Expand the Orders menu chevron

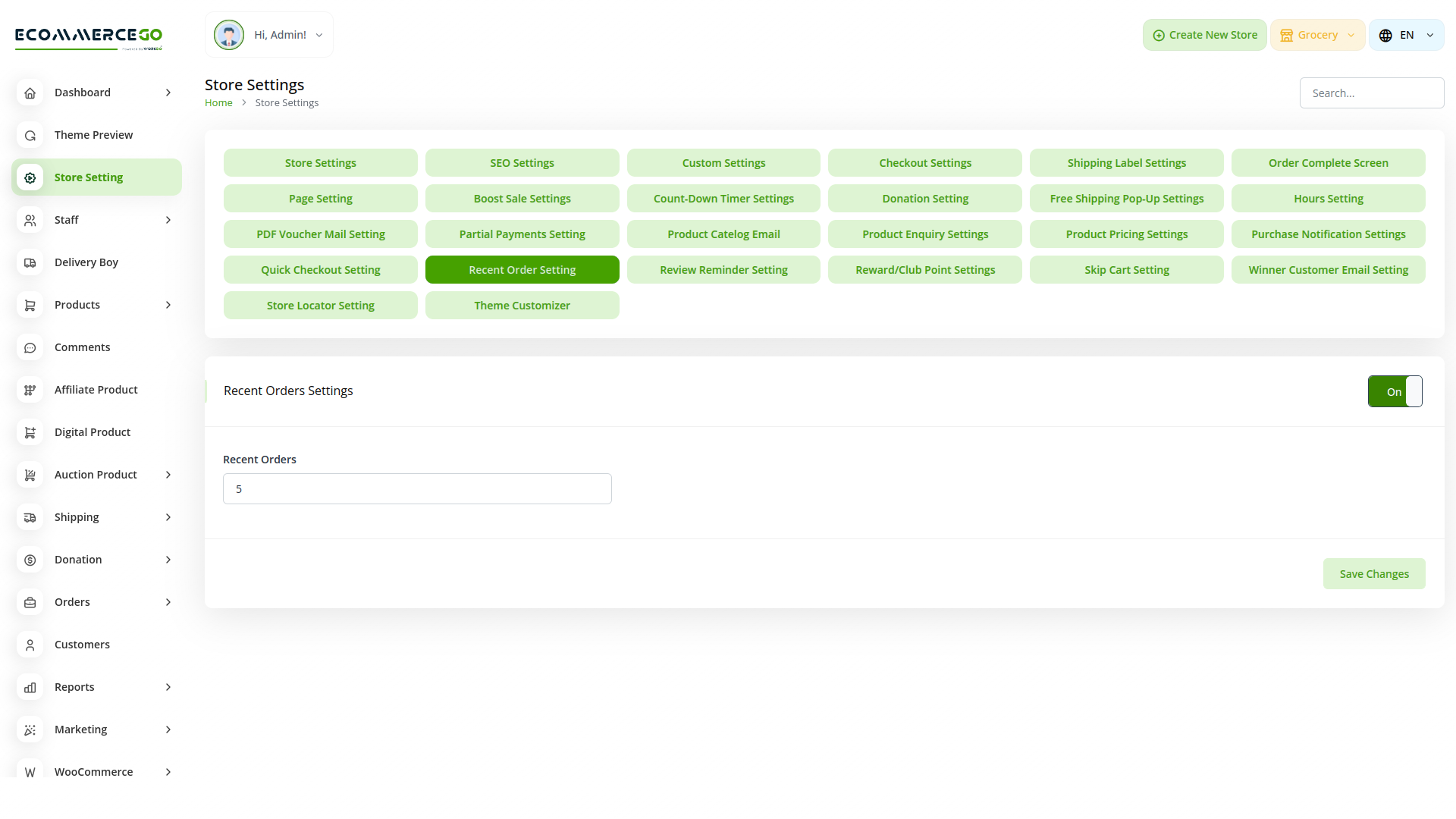coord(168,602)
